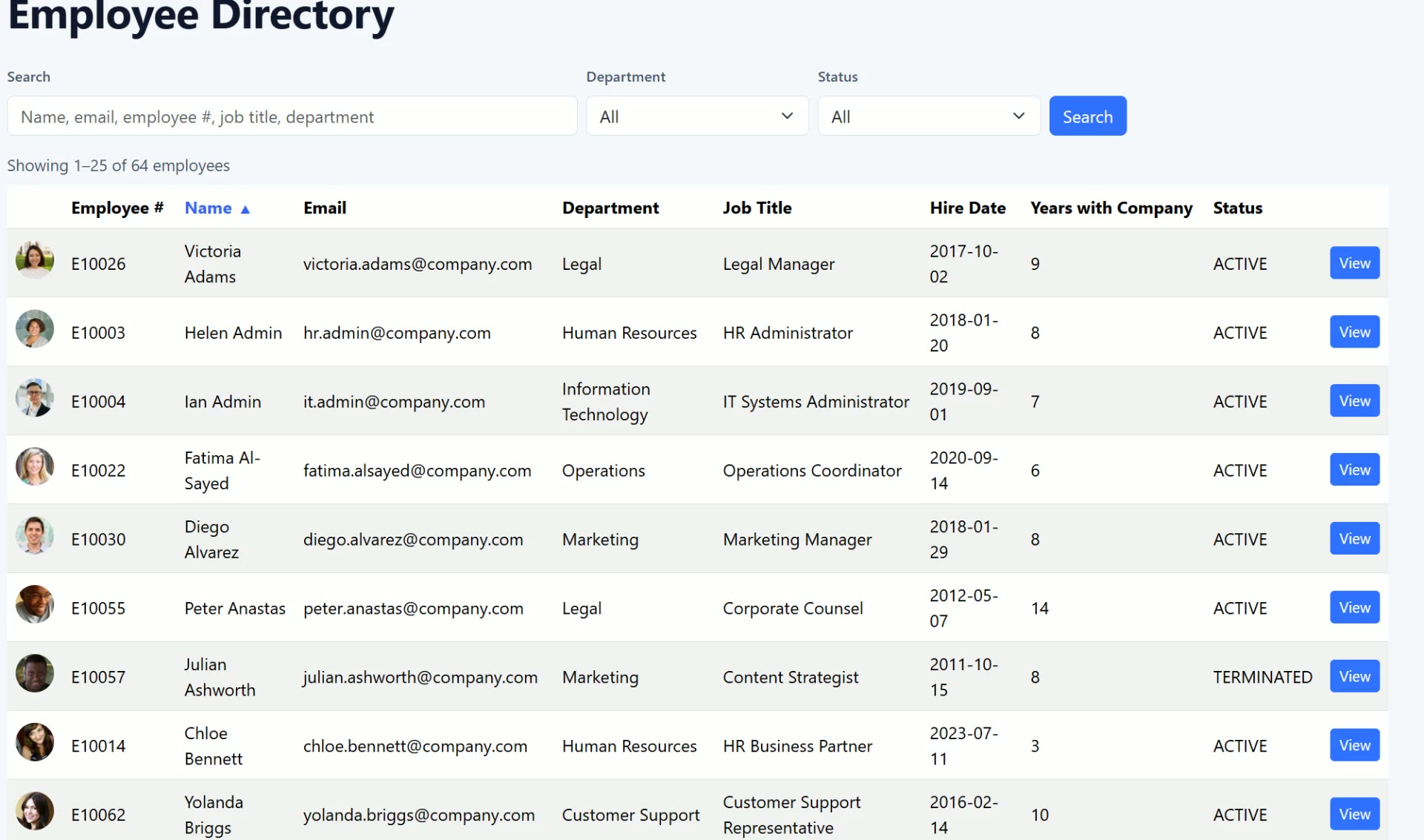Viewport: 1424px width, 840px height.
Task: Click the Job Title column header
Action: point(757,208)
